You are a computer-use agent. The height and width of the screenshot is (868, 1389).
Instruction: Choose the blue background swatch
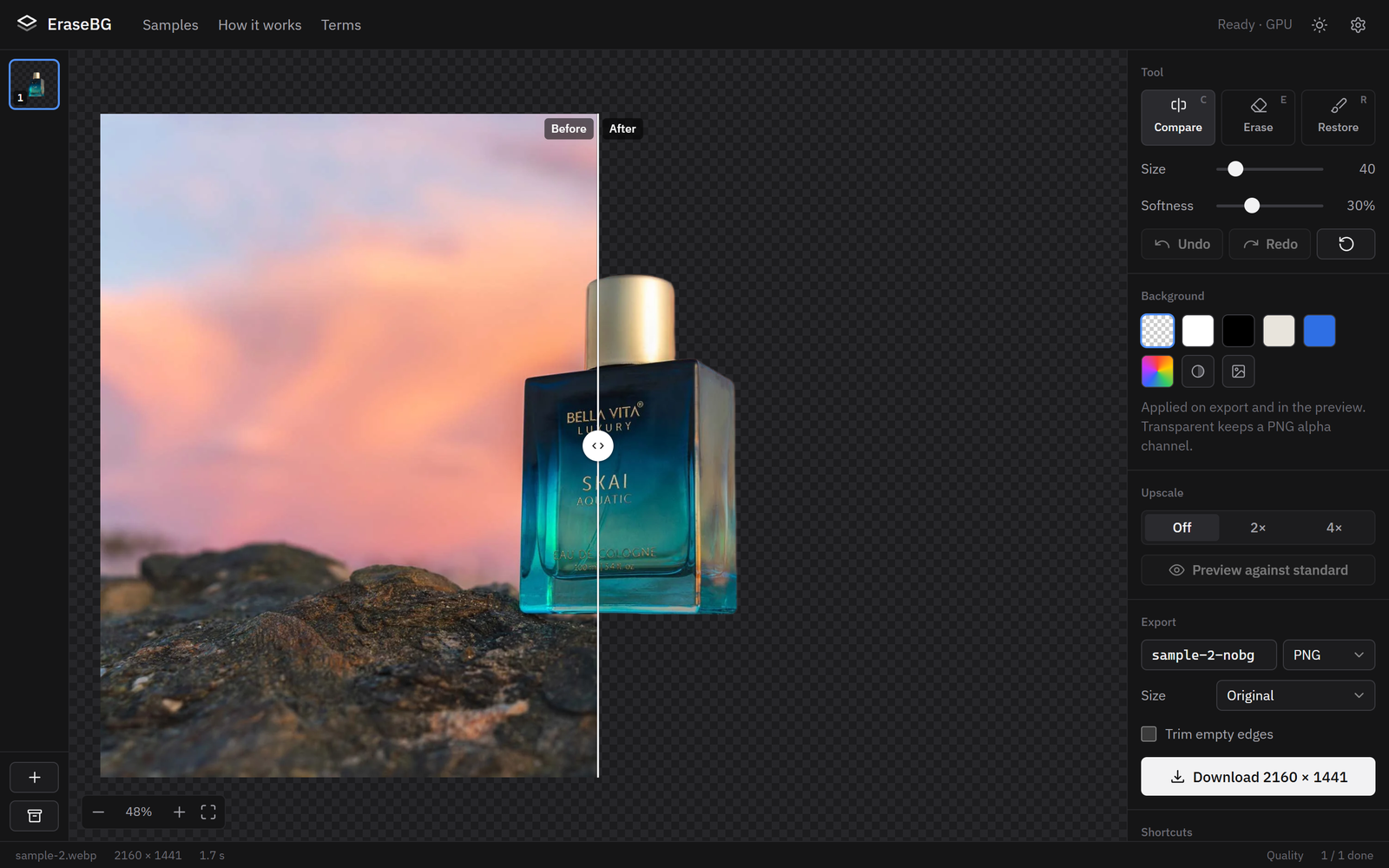[1320, 331]
